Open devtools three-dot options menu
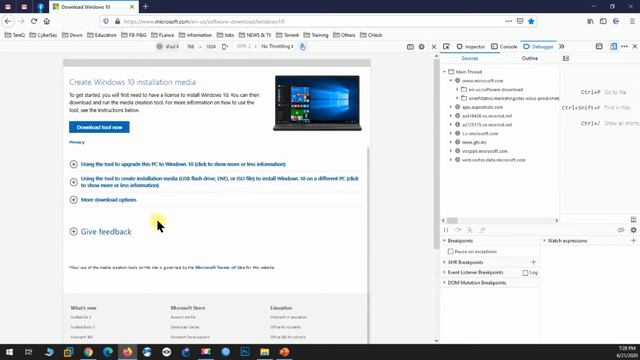Screen dimensions: 640x360 click(x=624, y=47)
